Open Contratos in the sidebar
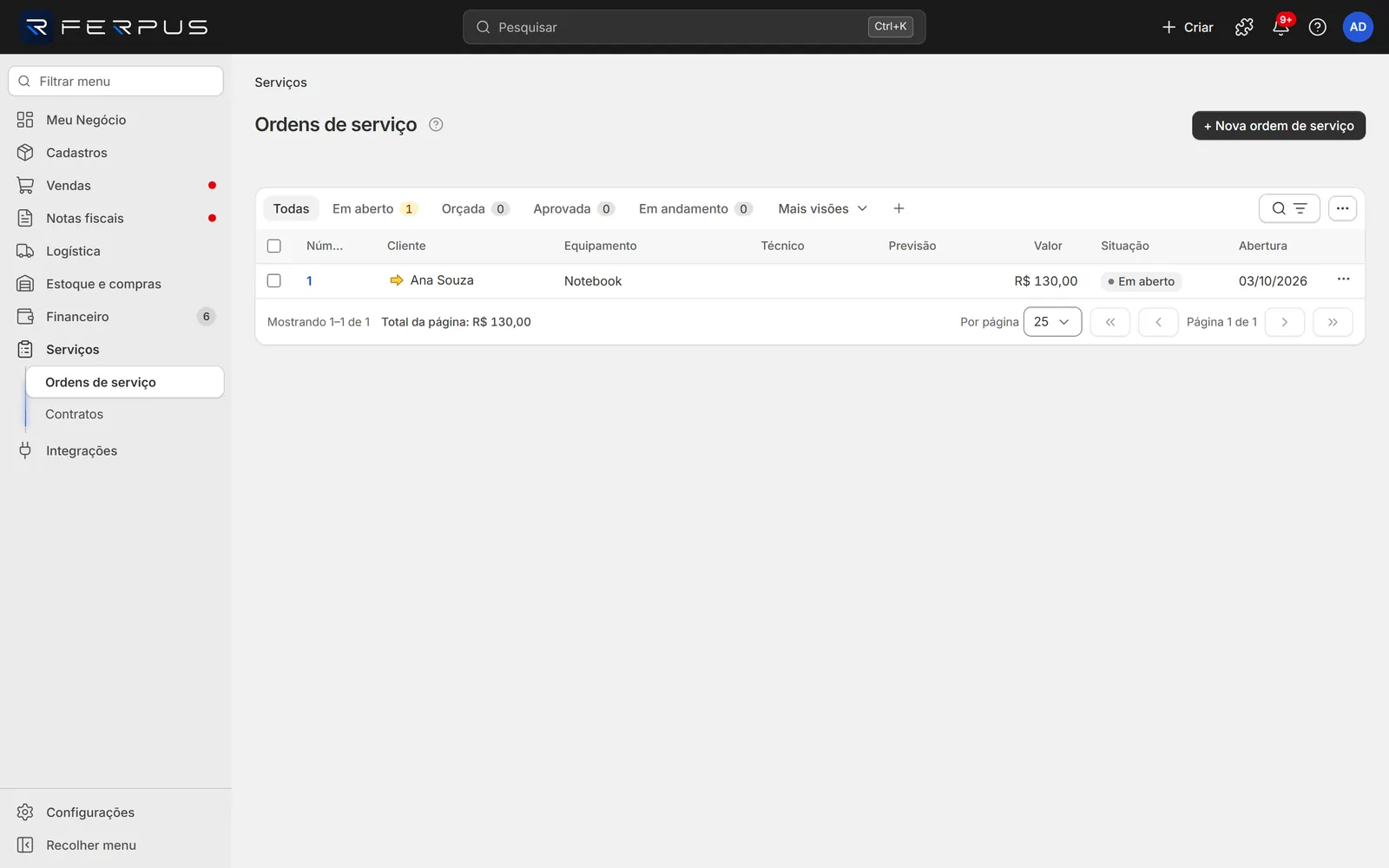Viewport: 1389px width, 868px height. (125, 415)
